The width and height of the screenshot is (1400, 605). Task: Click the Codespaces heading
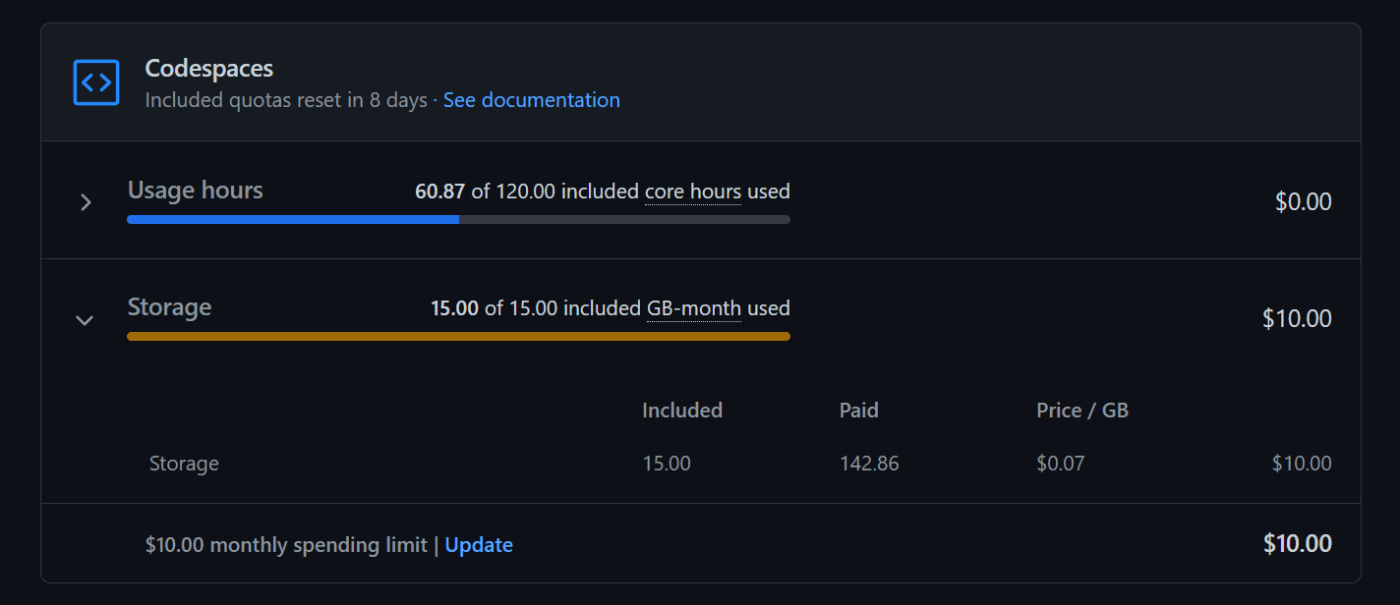(209, 68)
